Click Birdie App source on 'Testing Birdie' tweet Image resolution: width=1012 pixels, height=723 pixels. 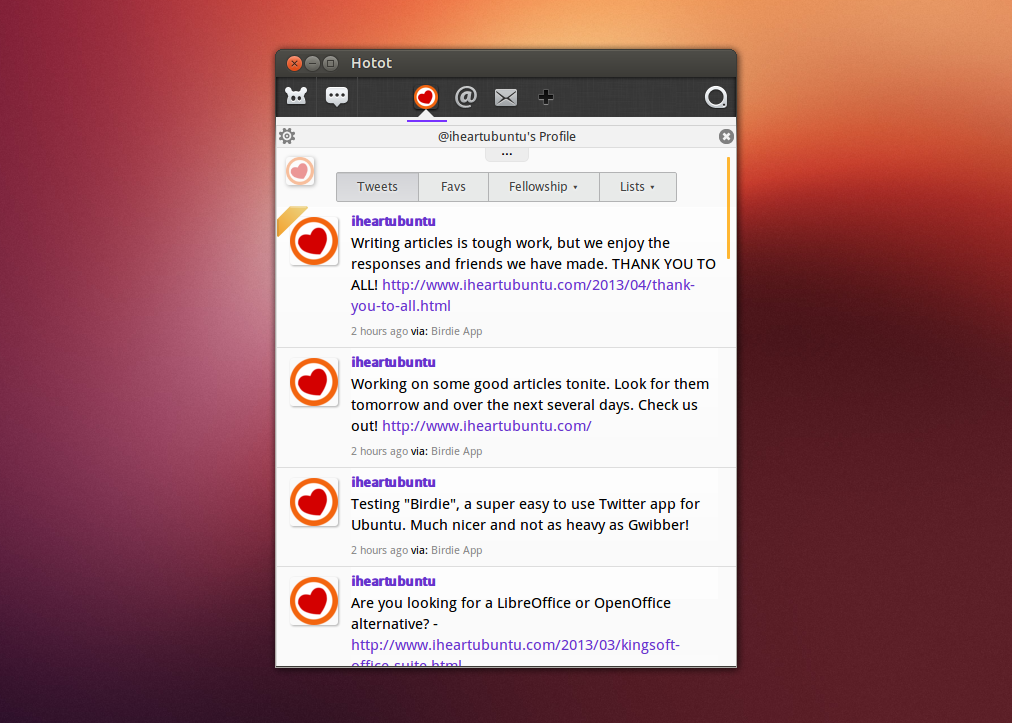(456, 550)
